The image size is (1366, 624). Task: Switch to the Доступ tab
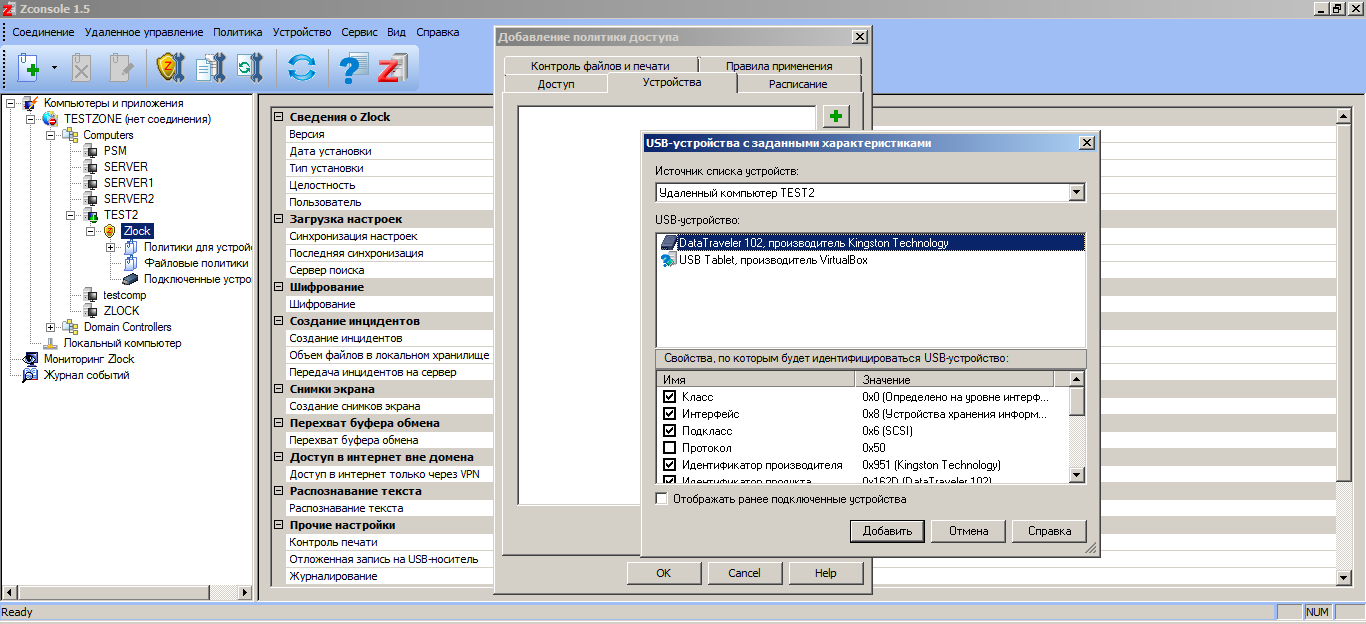[x=556, y=84]
